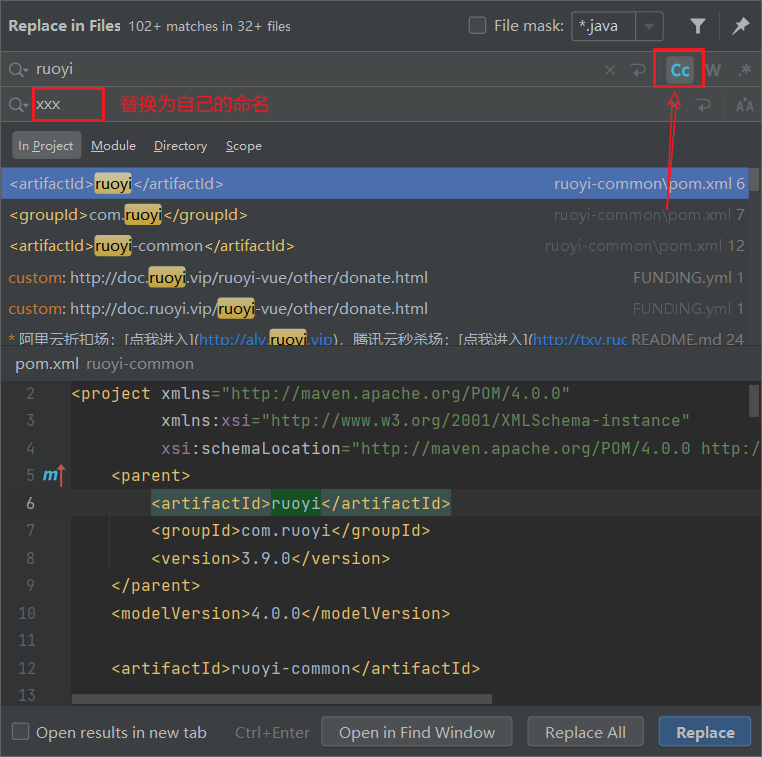Clear the search field with X icon

[x=610, y=70]
